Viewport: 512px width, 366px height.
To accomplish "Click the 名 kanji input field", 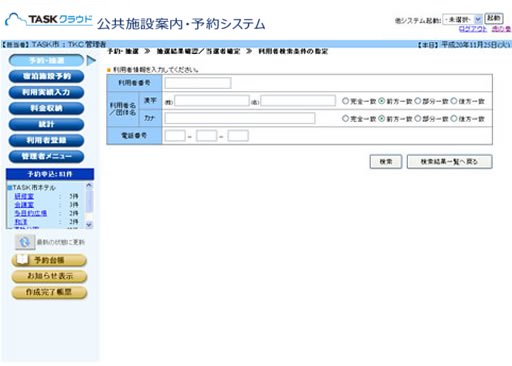I will pyautogui.click(x=298, y=101).
